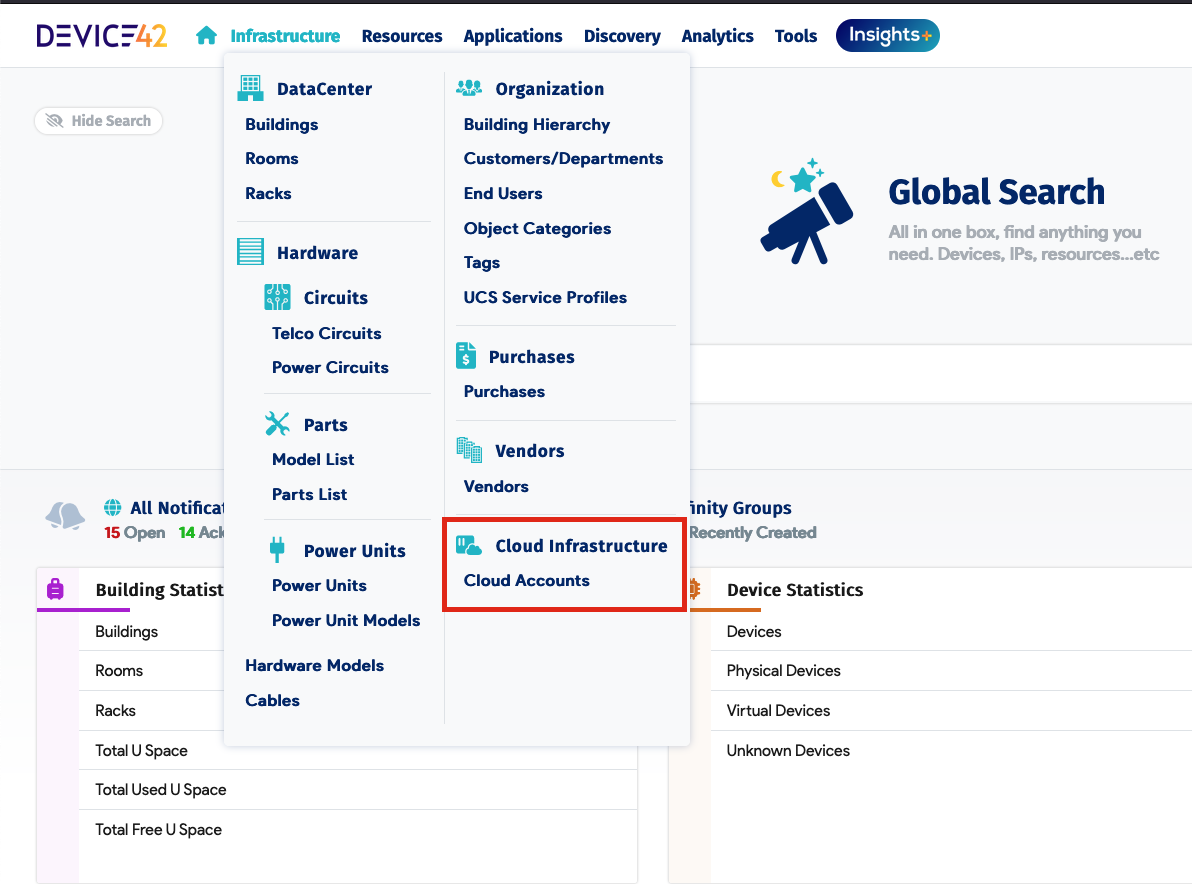Open Power Circuits
The height and width of the screenshot is (884, 1192).
330,368
